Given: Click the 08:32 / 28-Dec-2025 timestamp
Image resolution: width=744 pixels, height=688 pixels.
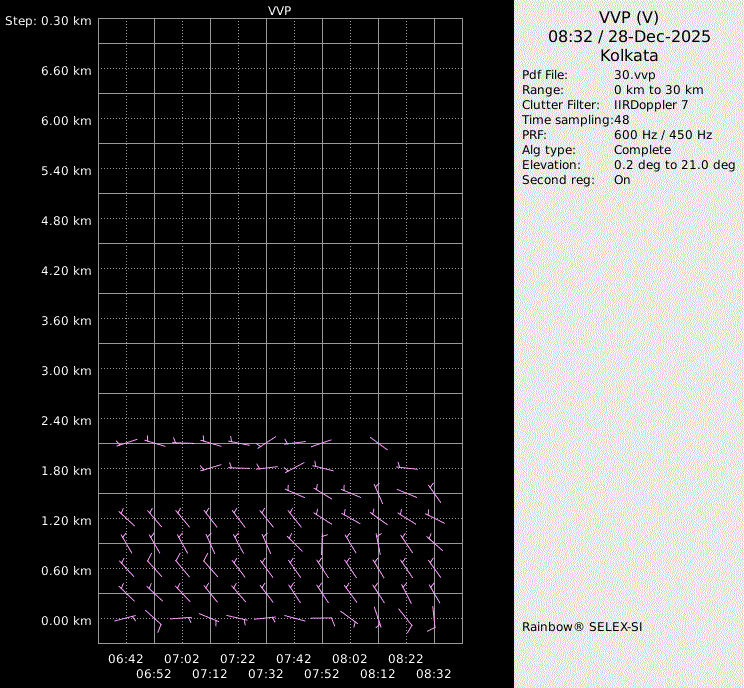Looking at the screenshot, I should tap(629, 36).
